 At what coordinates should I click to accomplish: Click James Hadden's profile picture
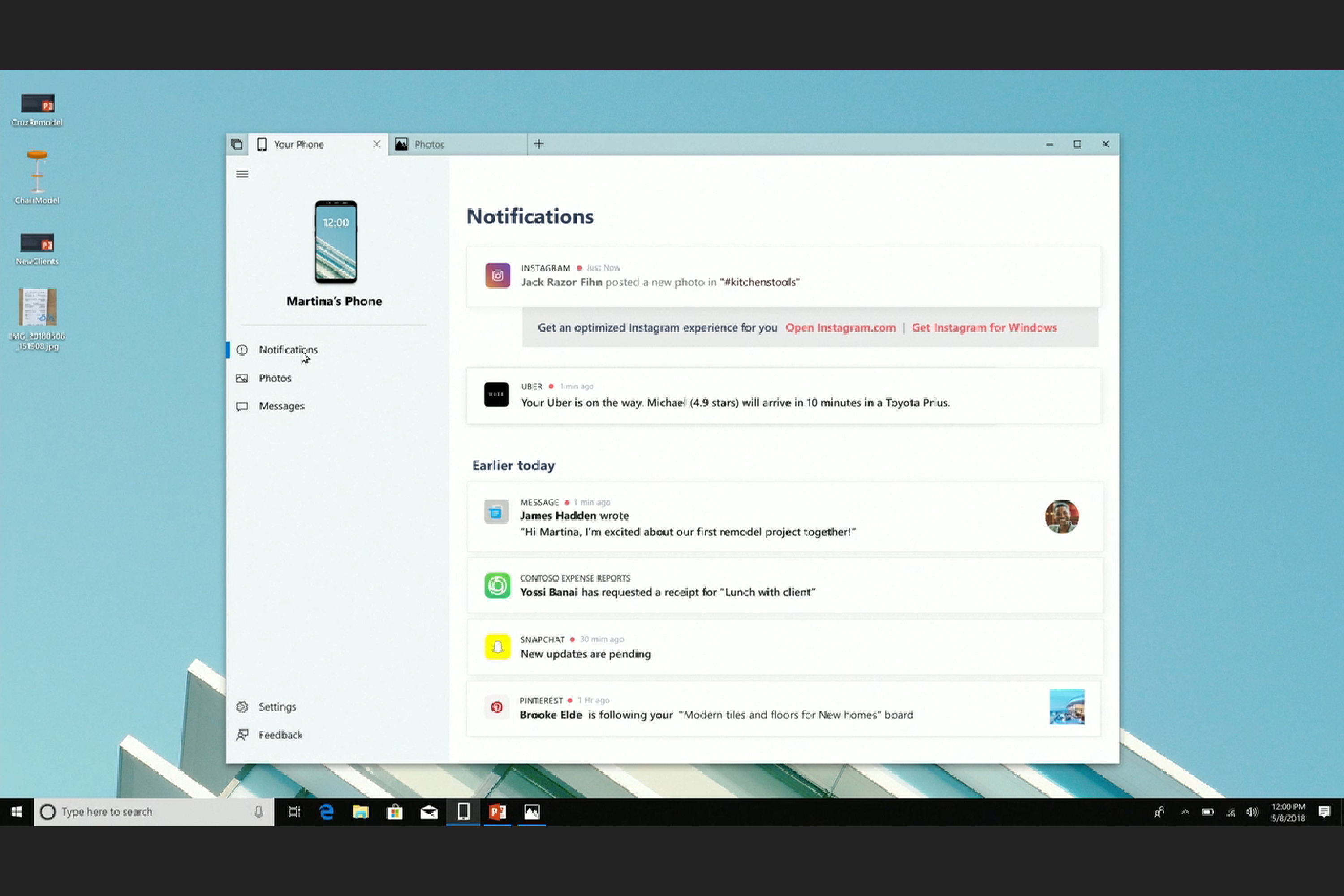(1061, 517)
